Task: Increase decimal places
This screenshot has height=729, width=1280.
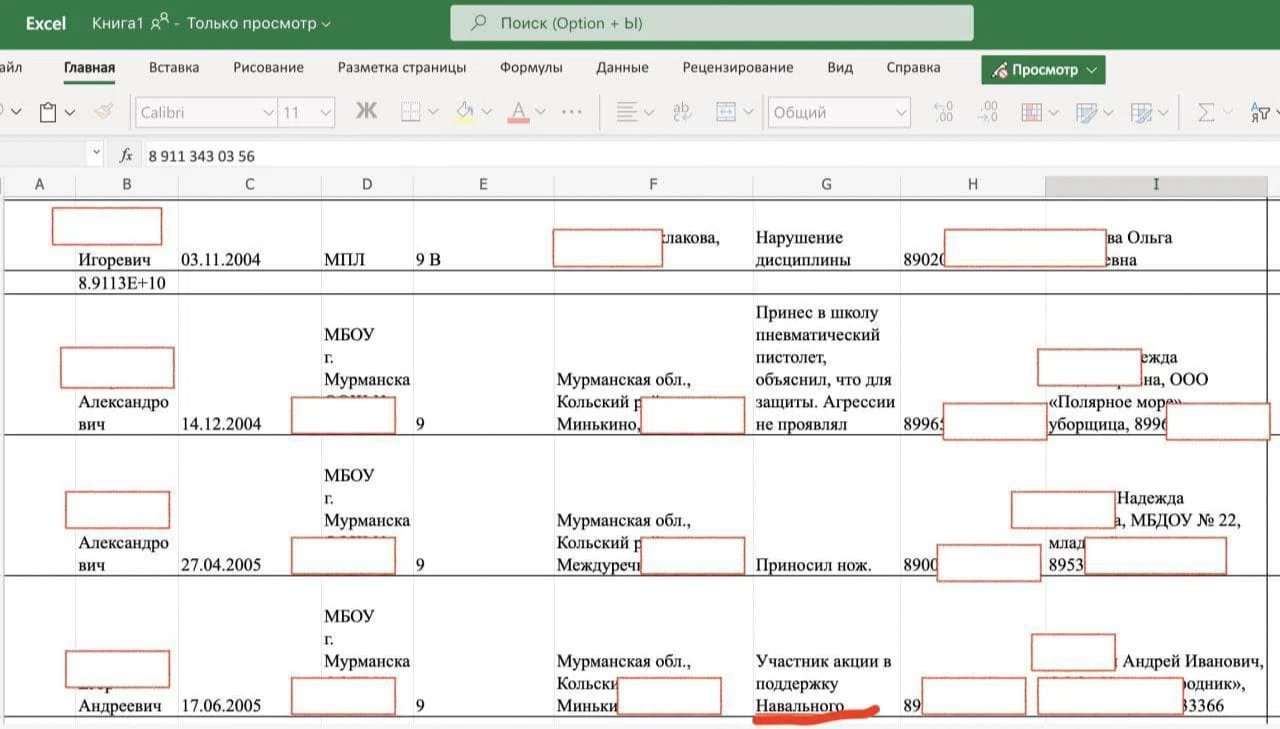Action: pos(942,112)
